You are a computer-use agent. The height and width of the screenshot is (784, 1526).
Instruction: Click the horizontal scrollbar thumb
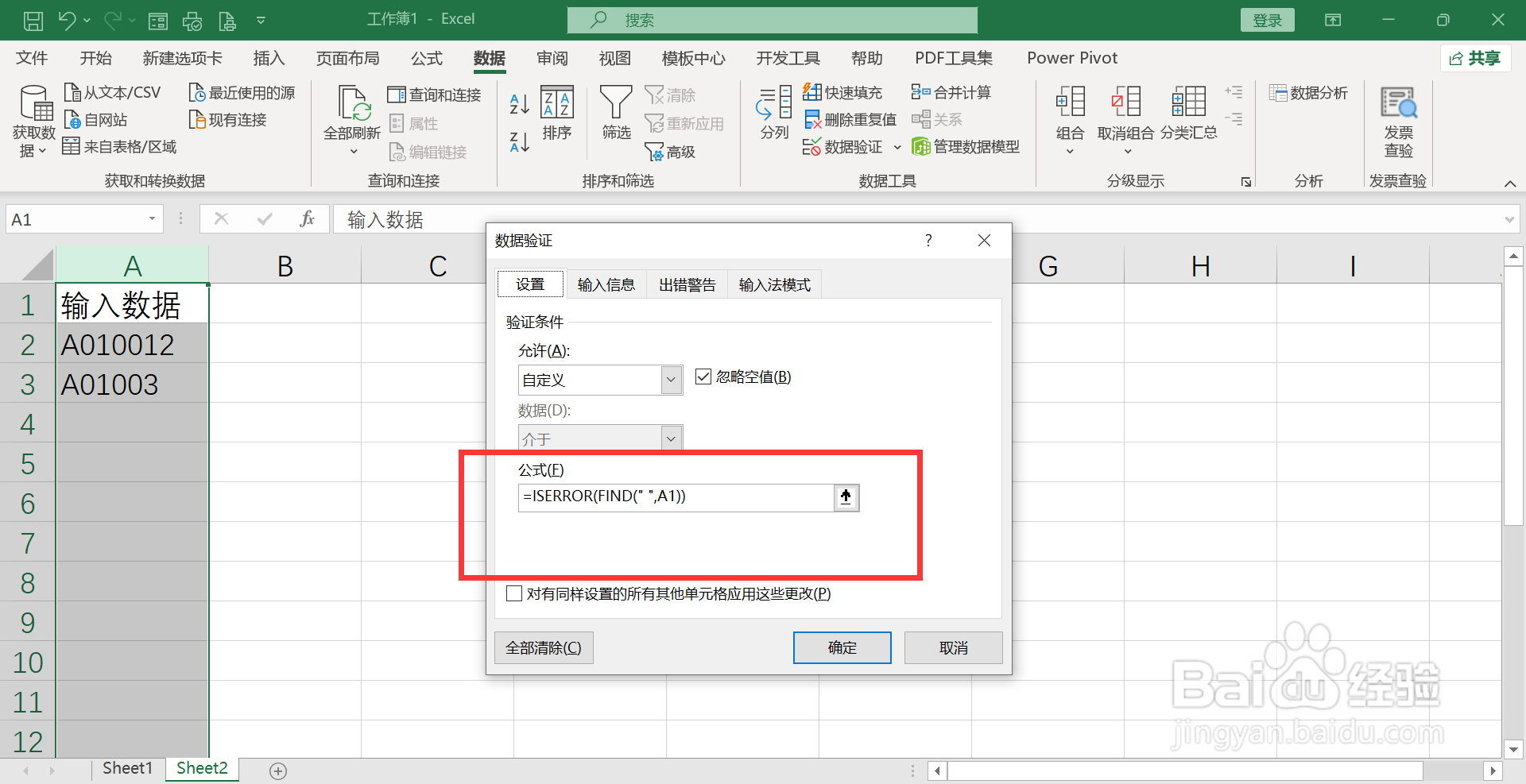(1185, 770)
